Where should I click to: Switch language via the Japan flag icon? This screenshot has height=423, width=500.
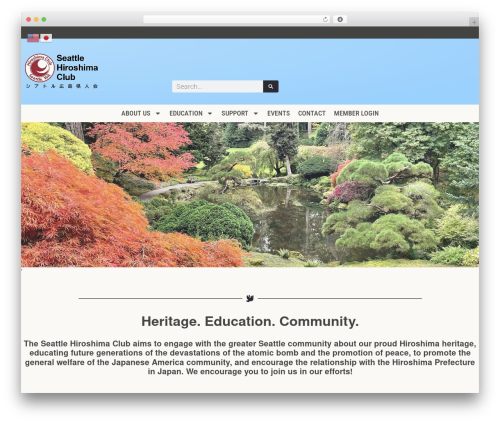(46, 38)
